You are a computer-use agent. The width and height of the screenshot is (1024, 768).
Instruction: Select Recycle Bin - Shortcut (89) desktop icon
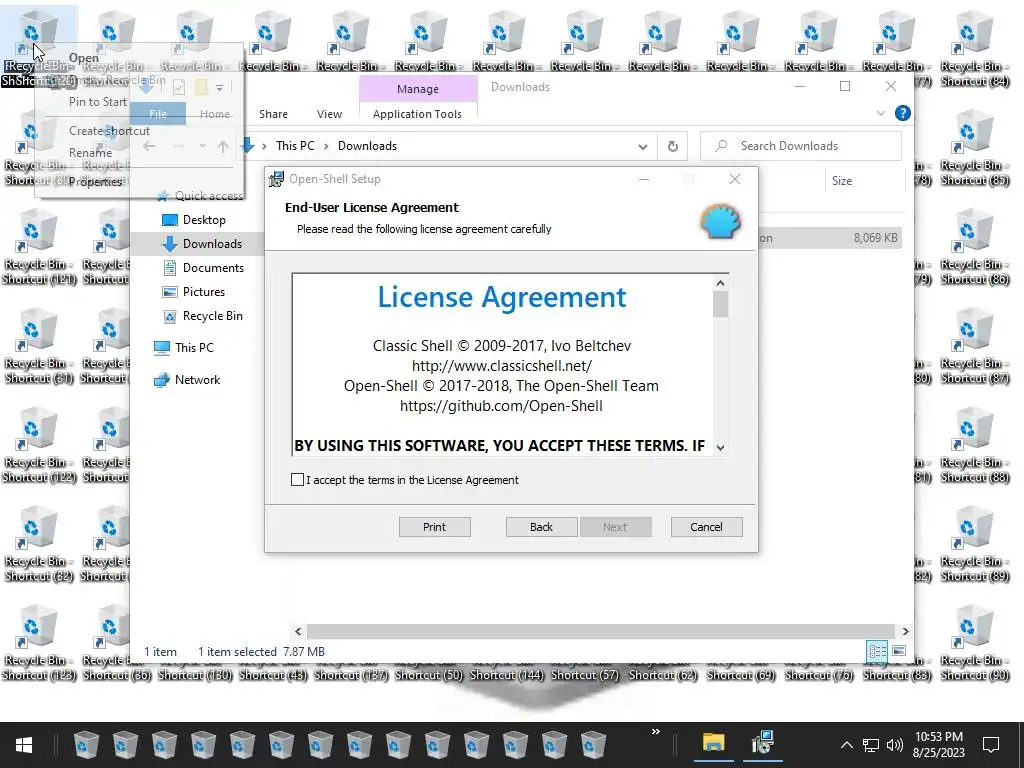tap(974, 545)
